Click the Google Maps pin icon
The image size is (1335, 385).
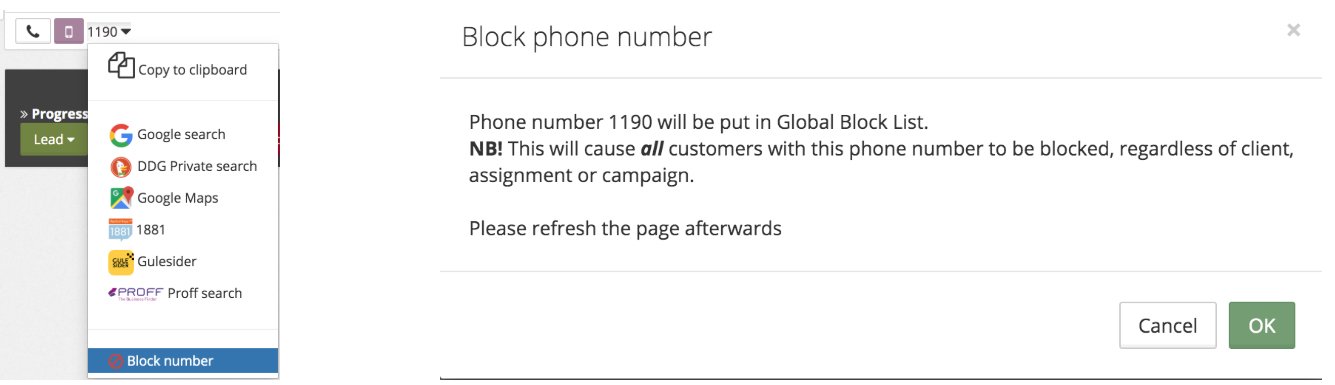click(121, 198)
